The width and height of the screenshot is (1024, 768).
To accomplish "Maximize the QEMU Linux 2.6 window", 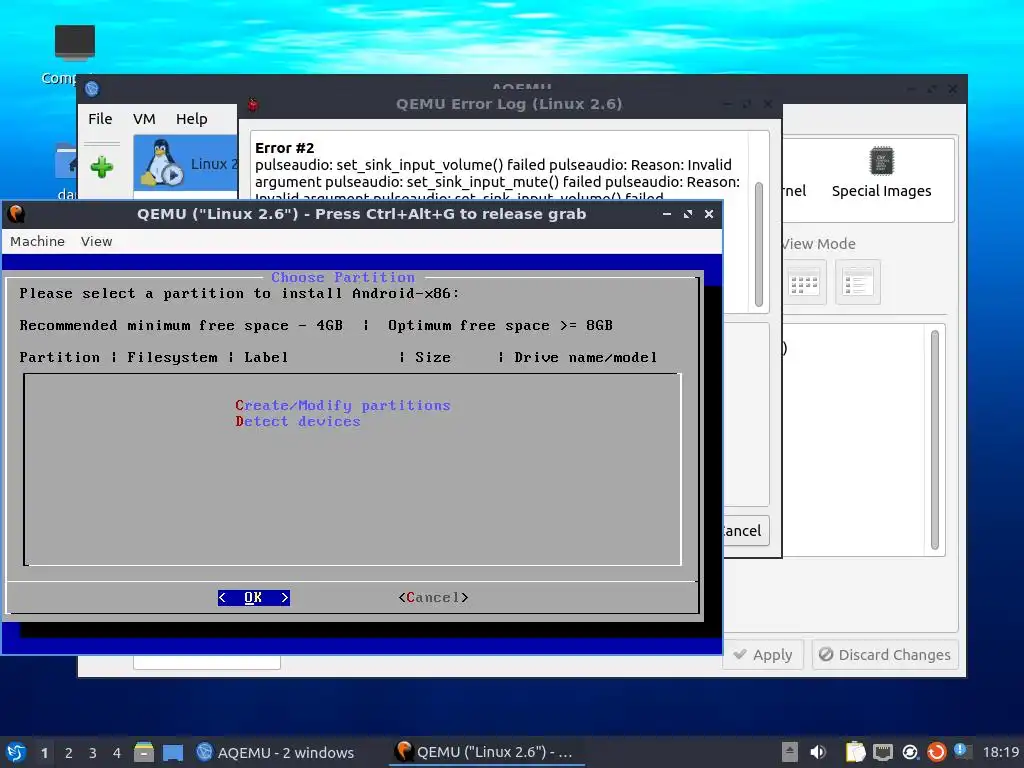I will (688, 214).
